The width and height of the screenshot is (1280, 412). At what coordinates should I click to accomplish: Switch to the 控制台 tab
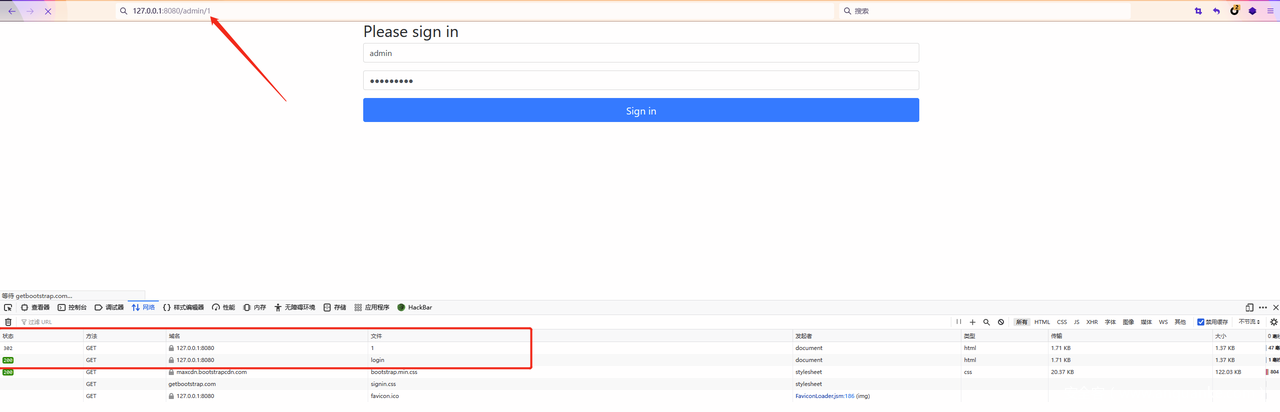(x=72, y=307)
